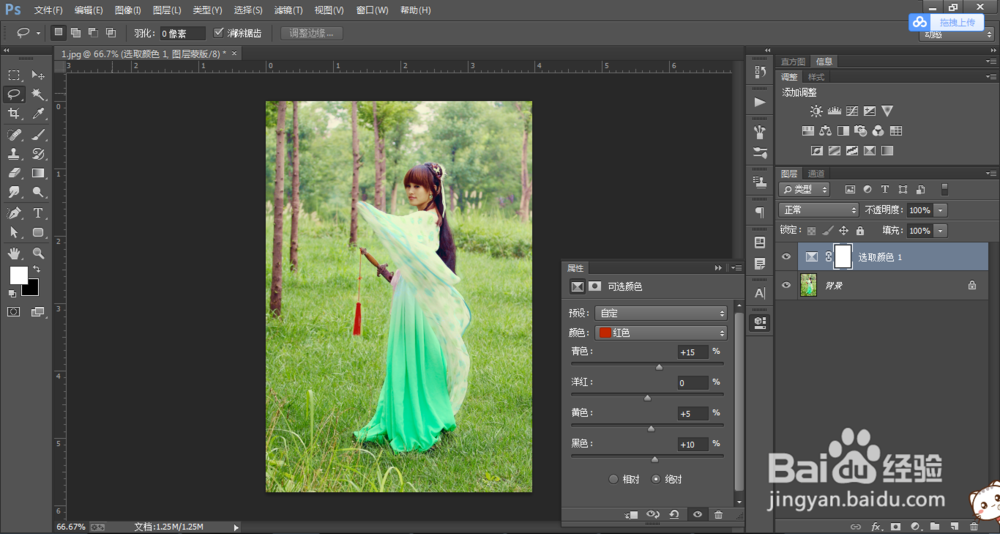Add a Photo Filter adjustment (camera icon)

coord(860,131)
